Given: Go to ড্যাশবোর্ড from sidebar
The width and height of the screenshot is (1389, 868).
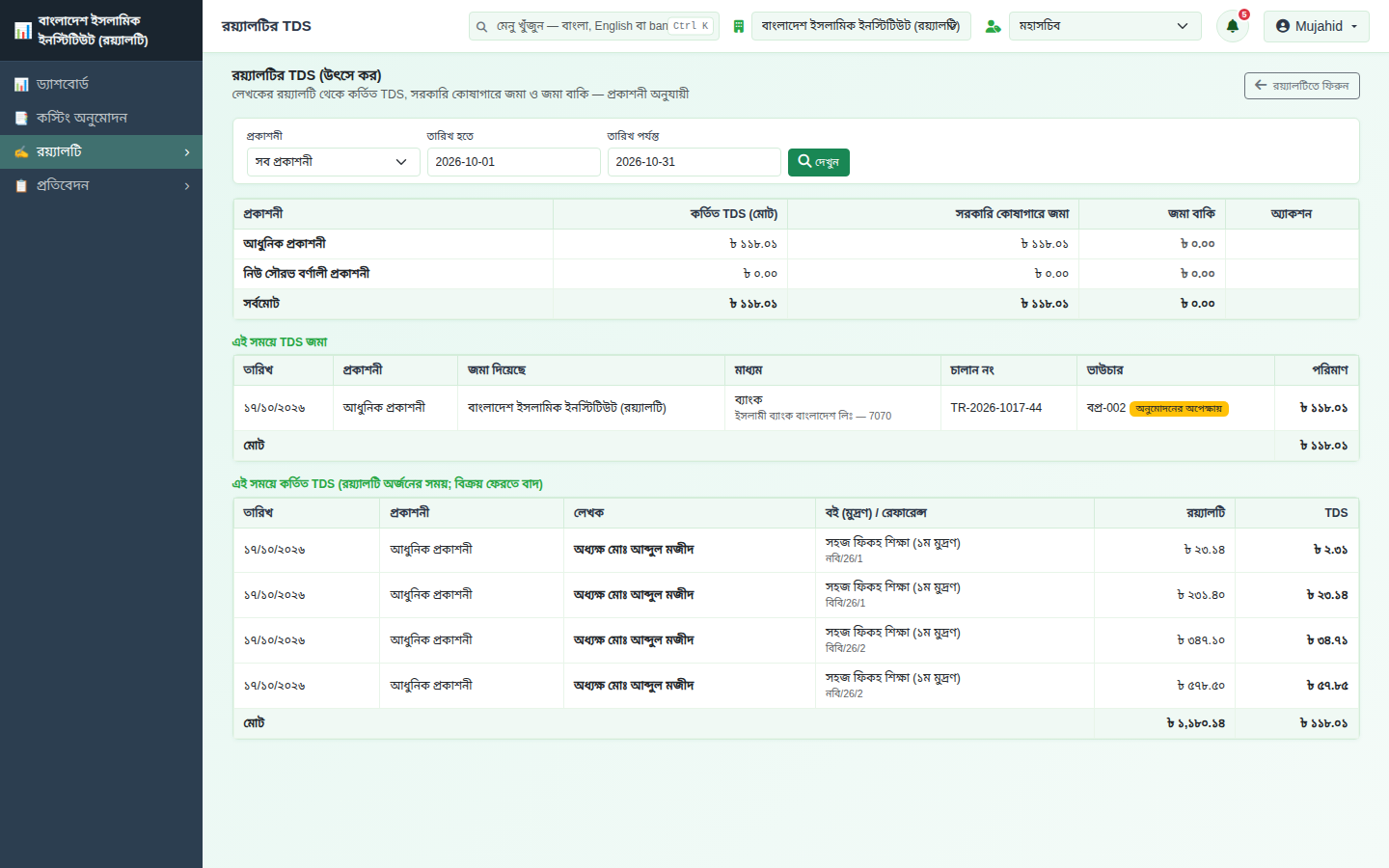Looking at the screenshot, I should (x=101, y=84).
